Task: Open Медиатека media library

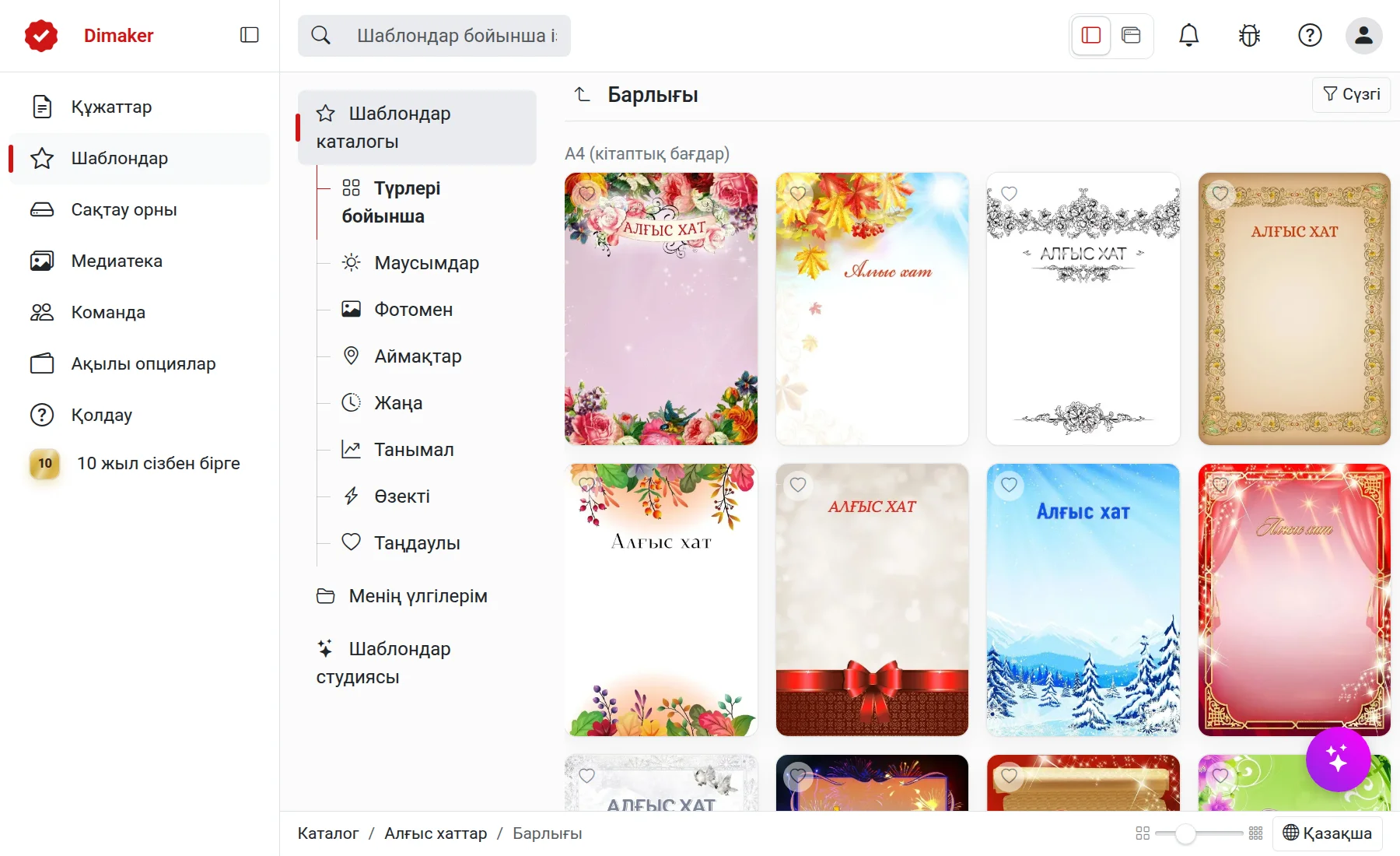Action: coord(138,261)
